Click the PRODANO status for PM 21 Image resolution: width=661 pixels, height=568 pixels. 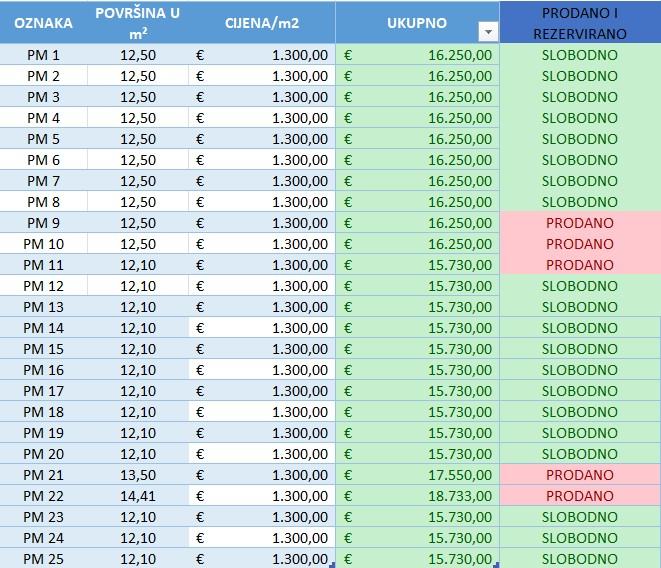pos(580,475)
